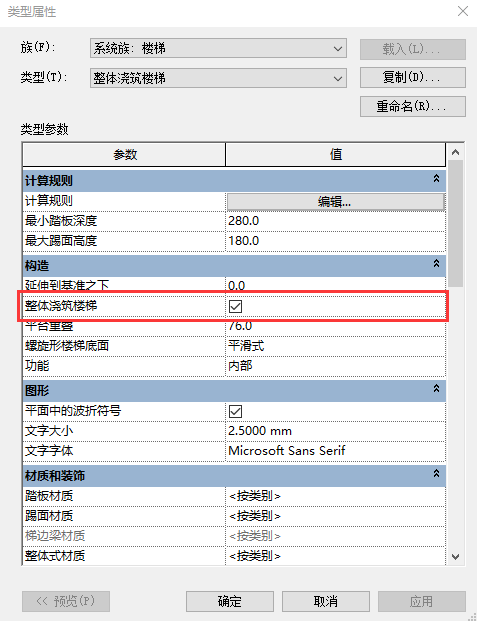Collapse the 构造 section
This screenshot has width=477, height=621.
(436, 263)
